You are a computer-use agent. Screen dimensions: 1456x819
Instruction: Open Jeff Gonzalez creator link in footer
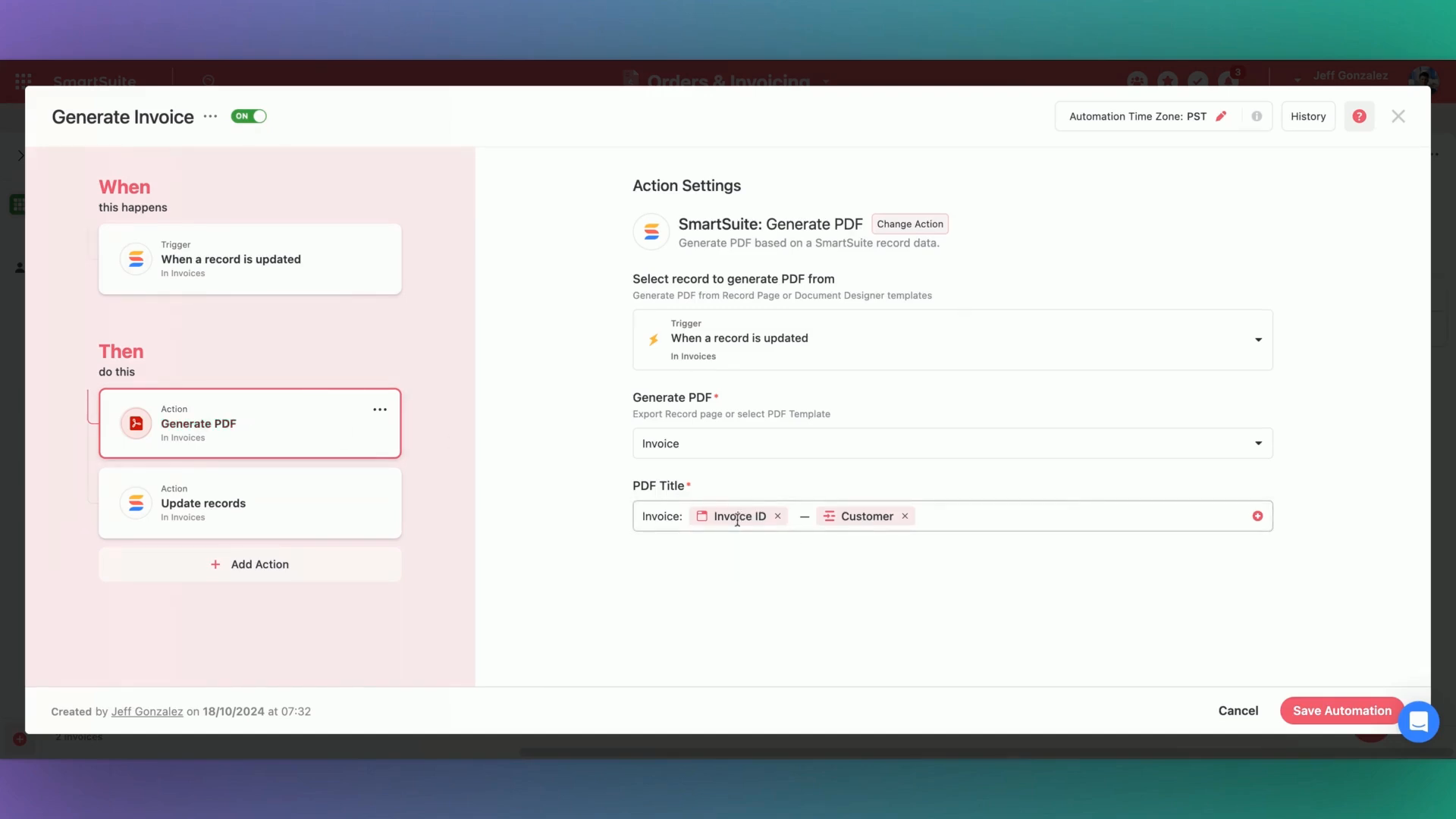pos(147,711)
